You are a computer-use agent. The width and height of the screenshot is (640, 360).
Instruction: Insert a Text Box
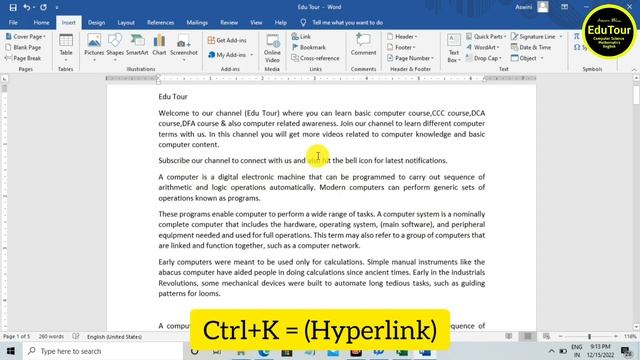[x=453, y=48]
